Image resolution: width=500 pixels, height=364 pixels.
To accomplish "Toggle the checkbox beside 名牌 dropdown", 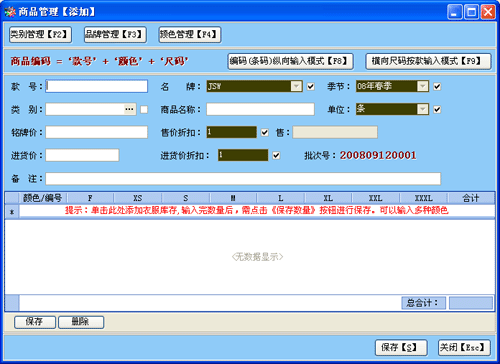I will pos(311,87).
